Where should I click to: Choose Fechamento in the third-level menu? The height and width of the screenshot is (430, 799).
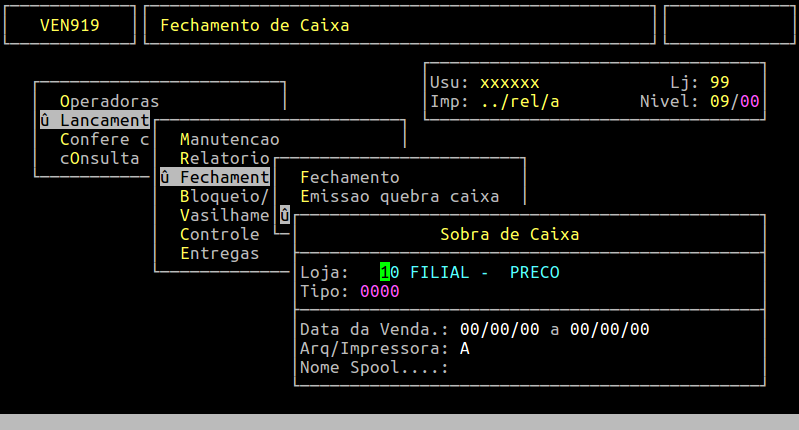point(349,177)
